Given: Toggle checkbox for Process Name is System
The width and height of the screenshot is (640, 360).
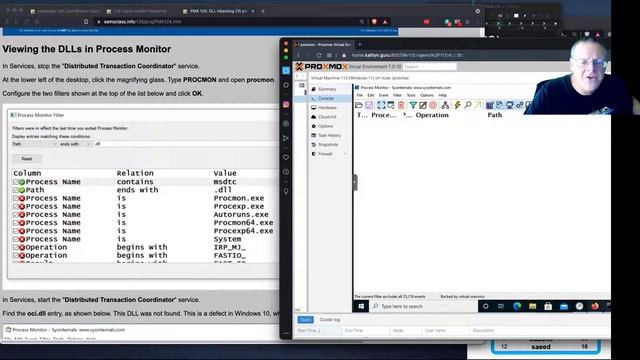Looking at the screenshot, I should point(16,239).
